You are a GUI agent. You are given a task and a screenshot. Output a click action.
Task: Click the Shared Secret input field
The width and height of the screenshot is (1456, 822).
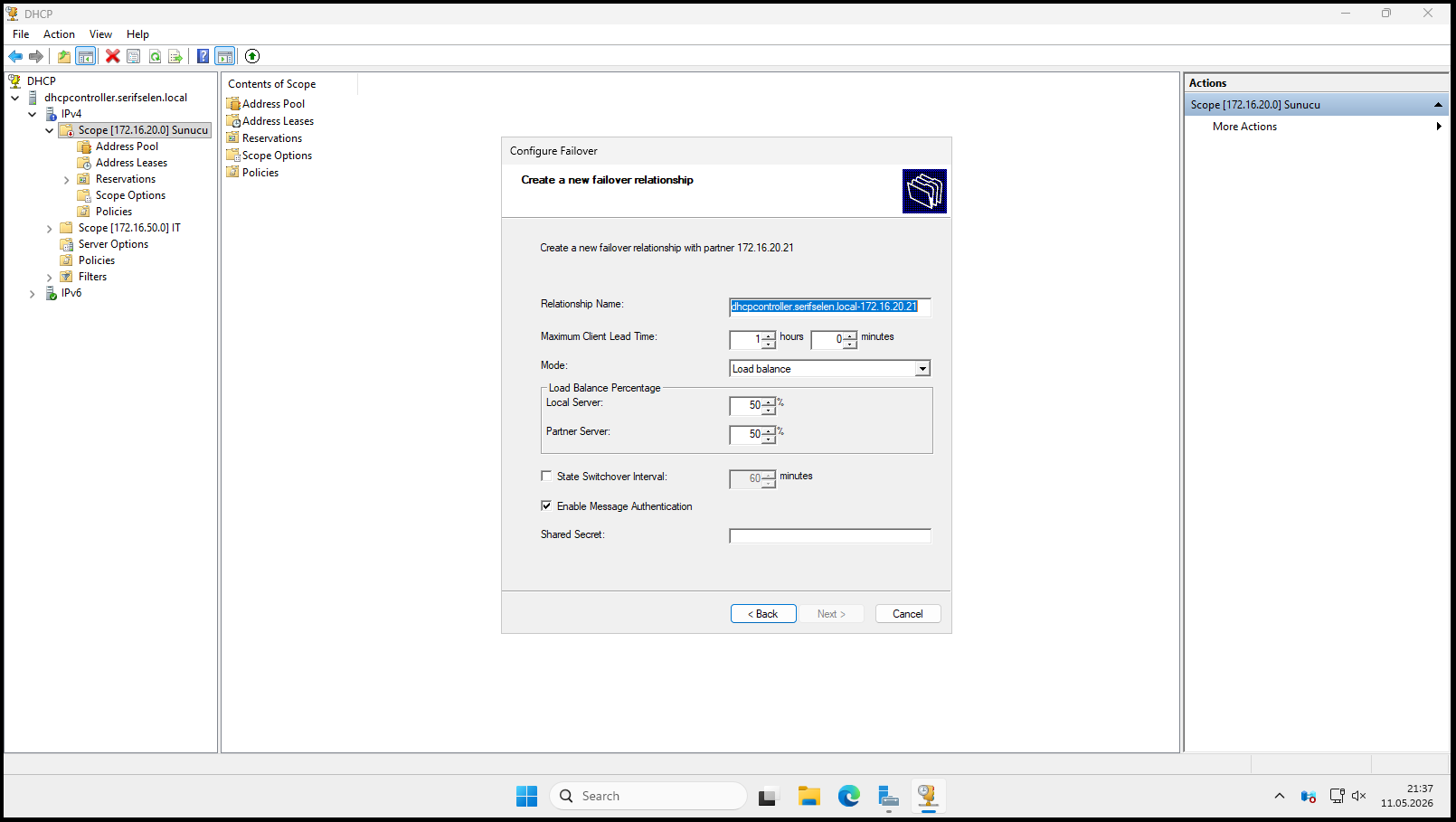coord(829,536)
